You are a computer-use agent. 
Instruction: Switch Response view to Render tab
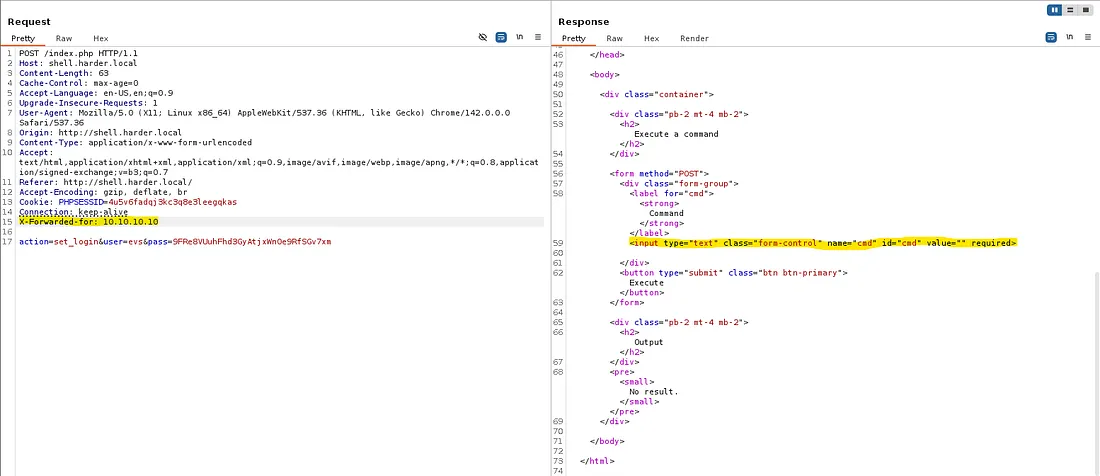(694, 38)
